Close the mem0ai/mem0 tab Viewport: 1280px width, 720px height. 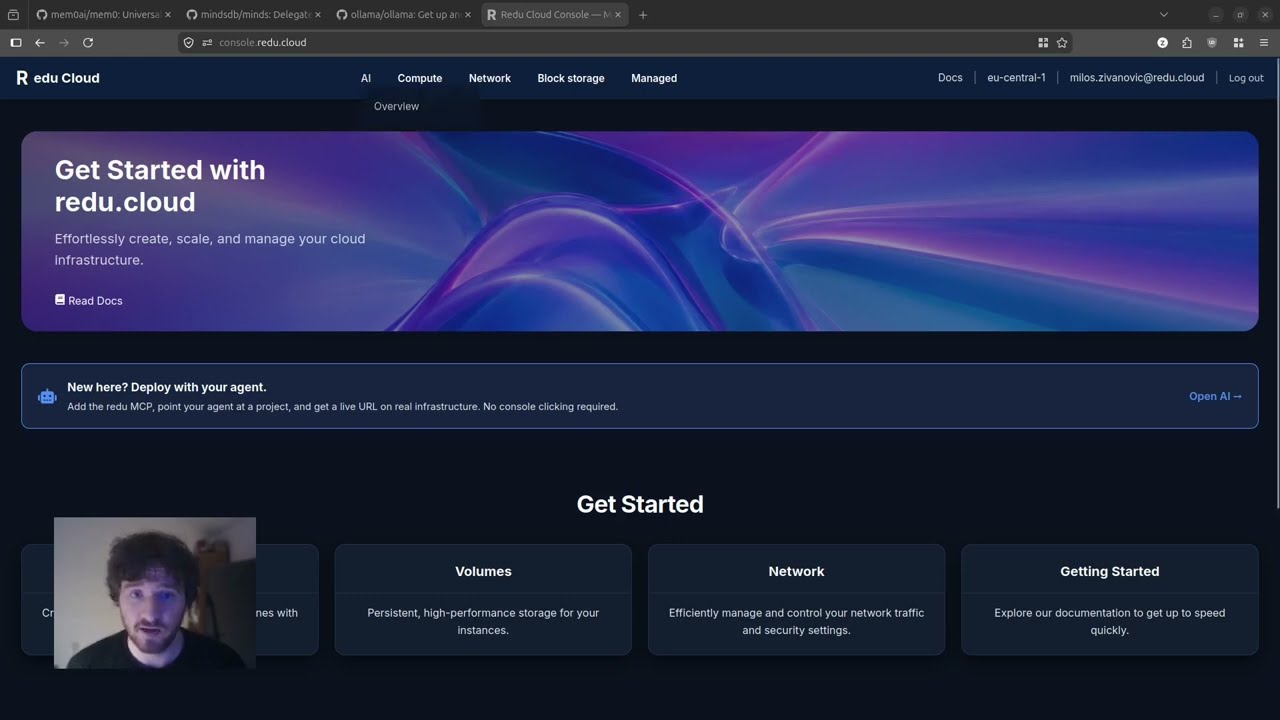point(167,15)
